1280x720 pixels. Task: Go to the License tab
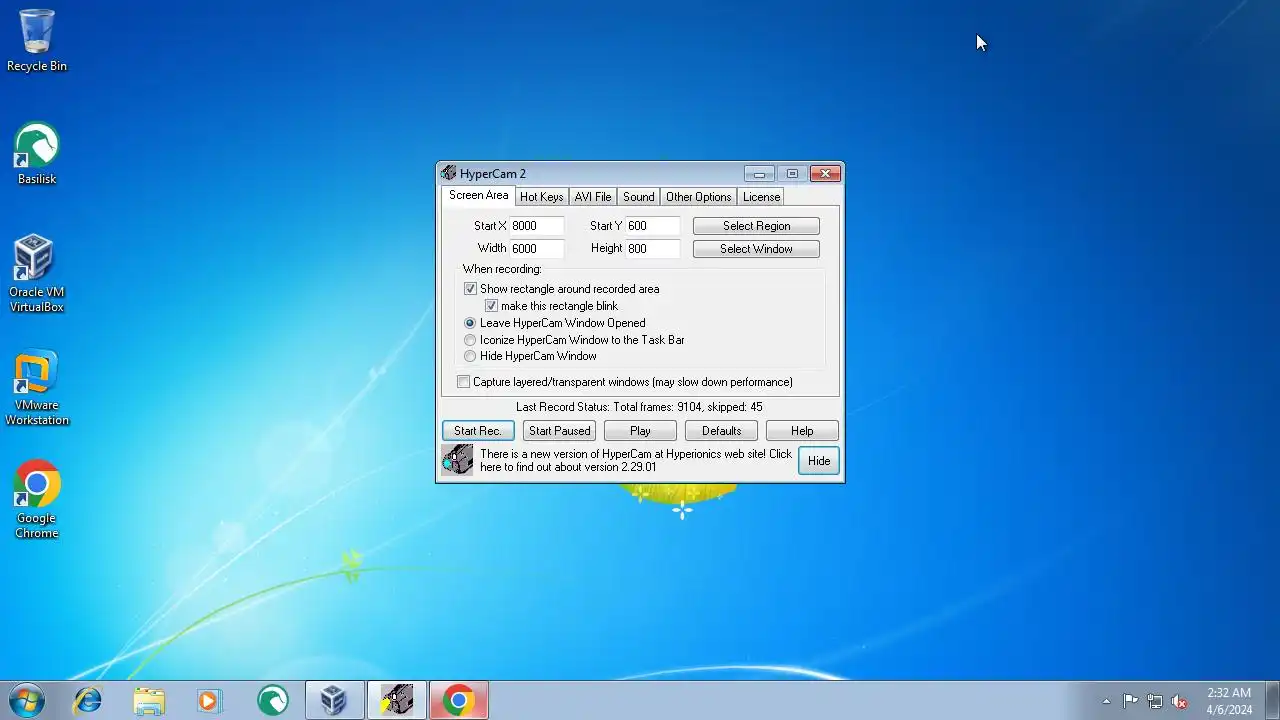click(761, 197)
